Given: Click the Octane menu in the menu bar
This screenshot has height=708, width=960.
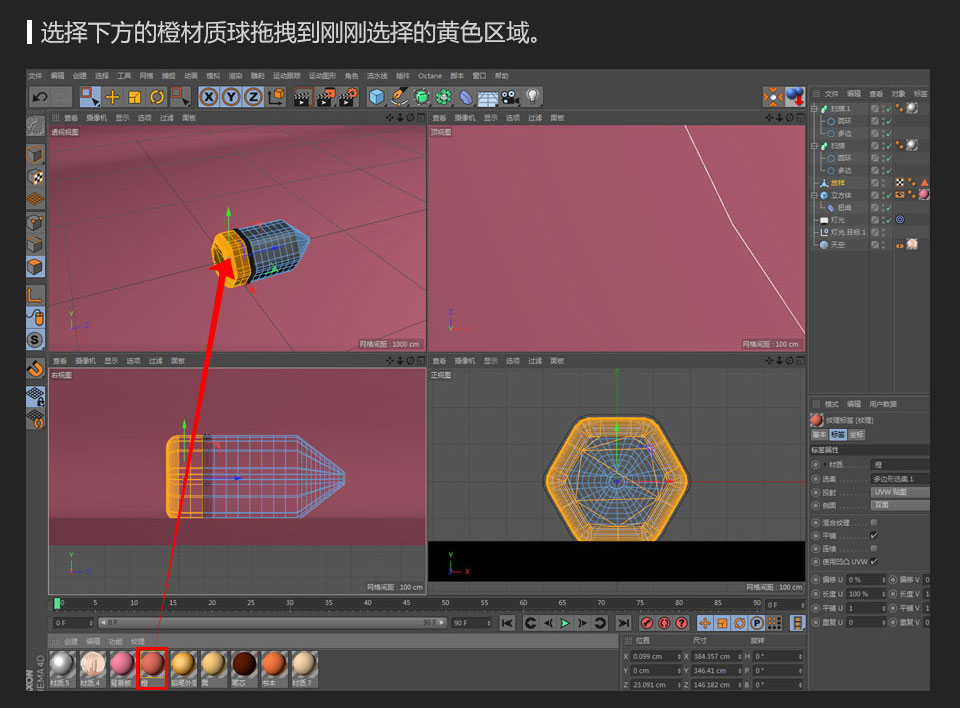Looking at the screenshot, I should point(430,75).
